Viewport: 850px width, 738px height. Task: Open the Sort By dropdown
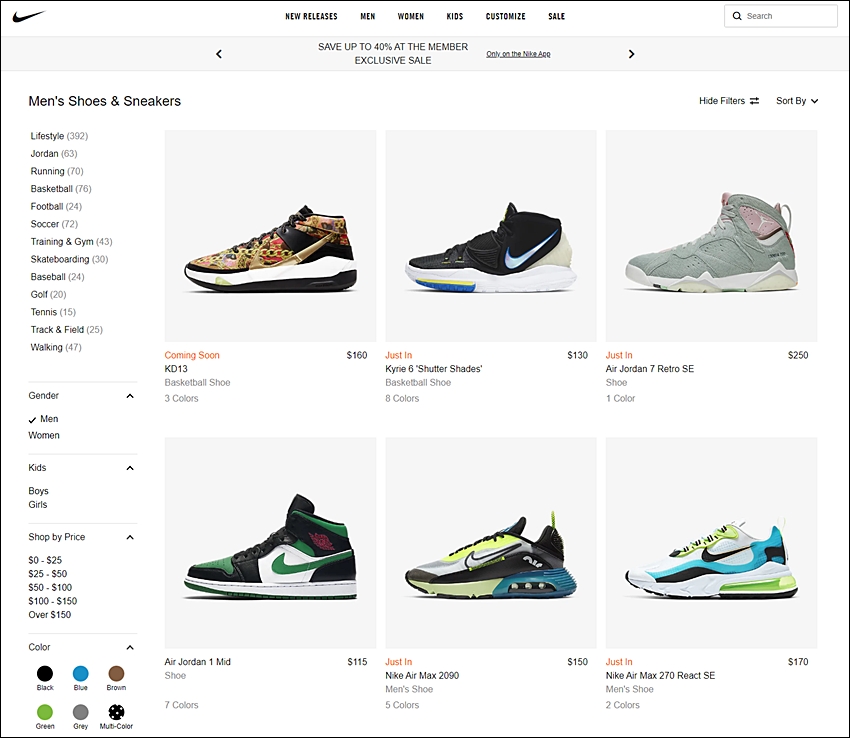(x=797, y=101)
